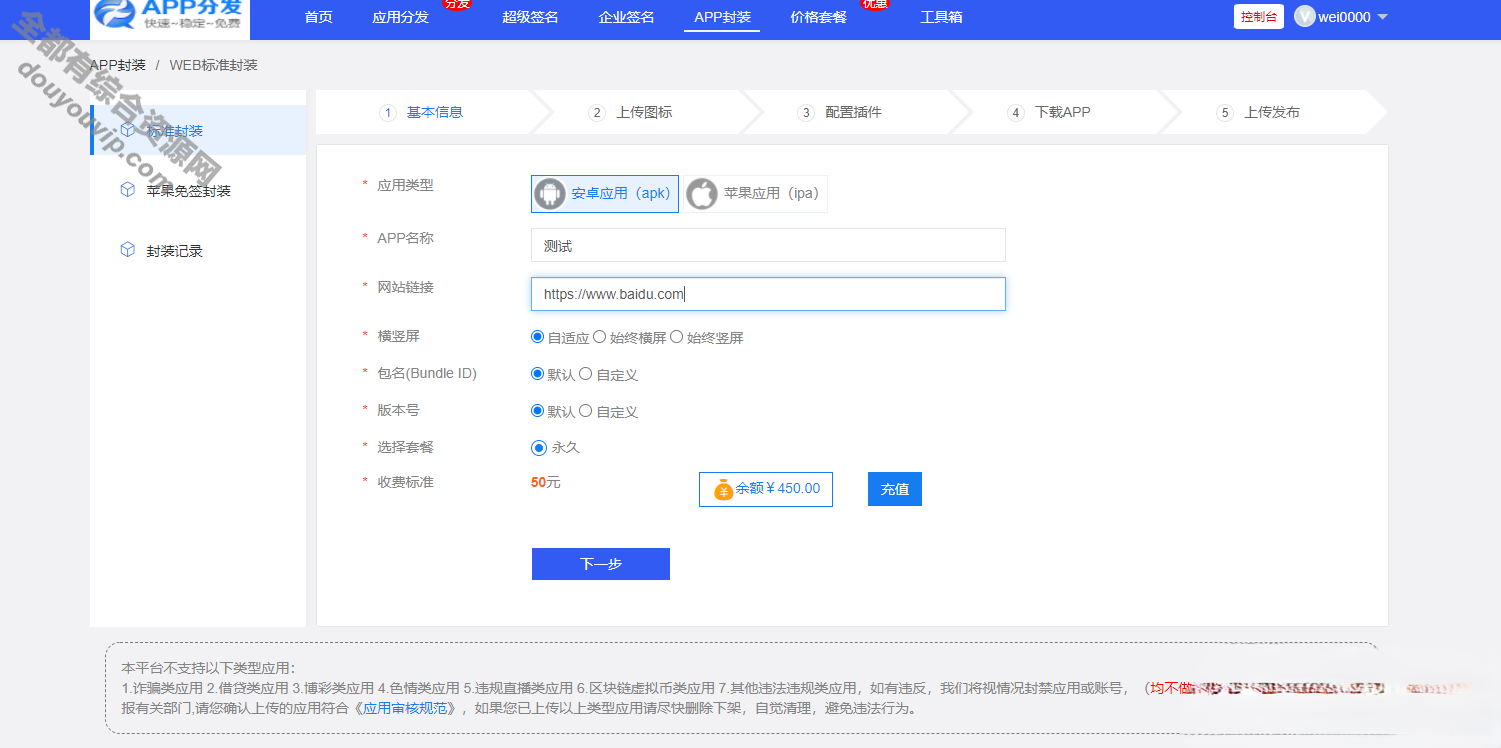
Task: Click WEB标准封装 breadcrumb text
Action: click(x=214, y=65)
